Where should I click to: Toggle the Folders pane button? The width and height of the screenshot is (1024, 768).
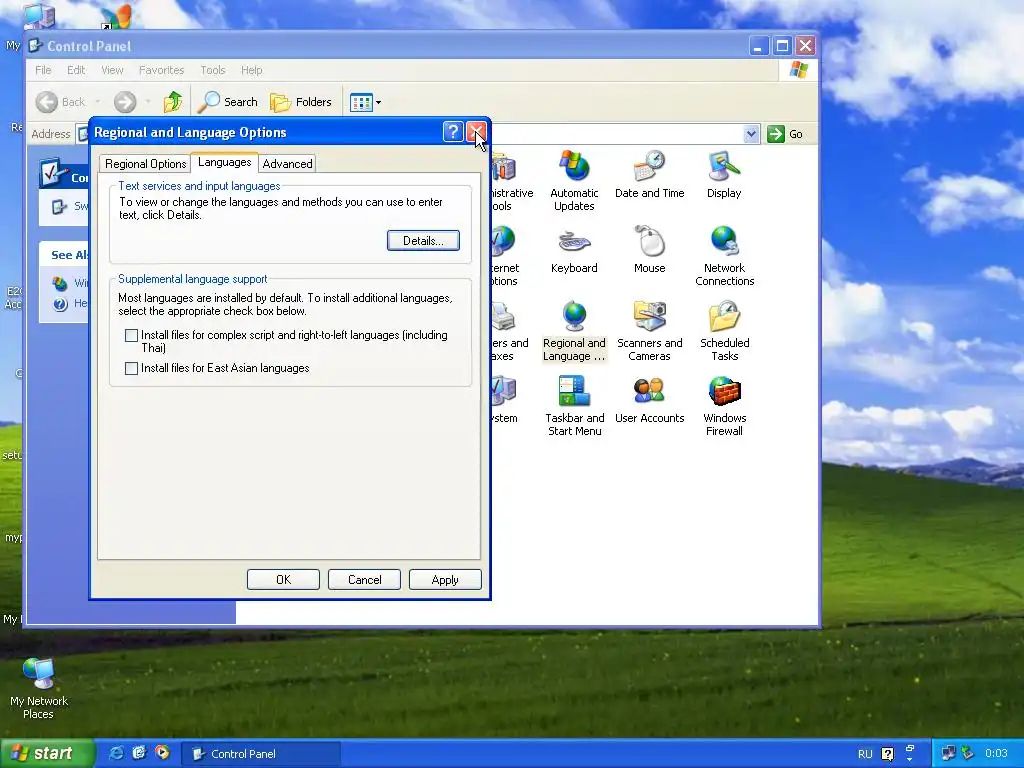click(301, 102)
